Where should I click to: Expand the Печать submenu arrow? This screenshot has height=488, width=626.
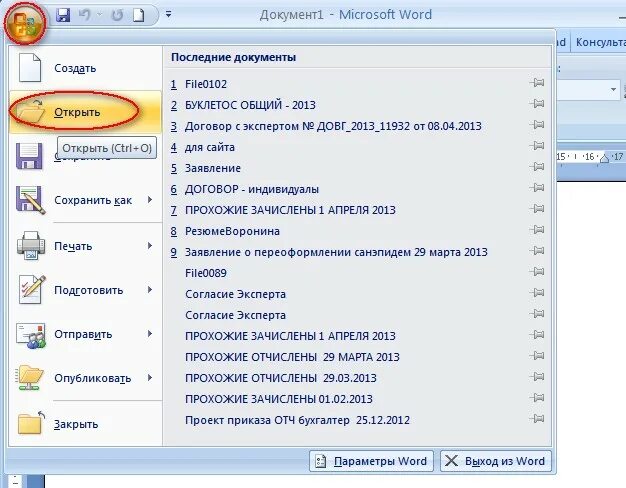click(150, 246)
